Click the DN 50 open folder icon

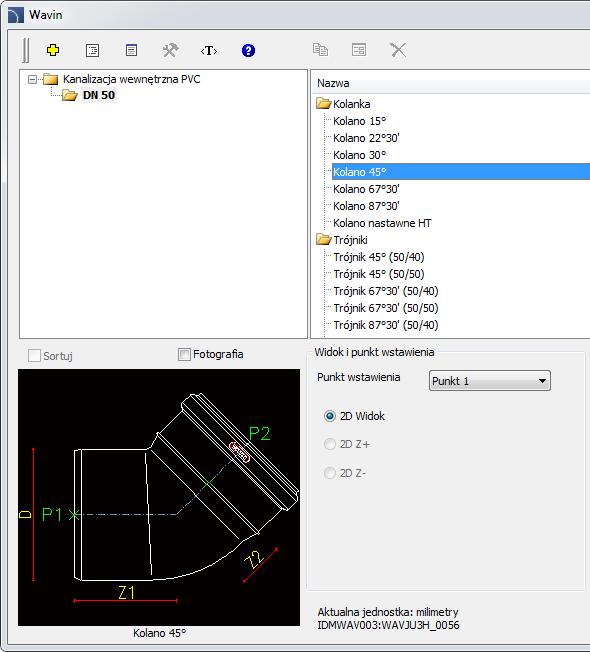pos(70,96)
